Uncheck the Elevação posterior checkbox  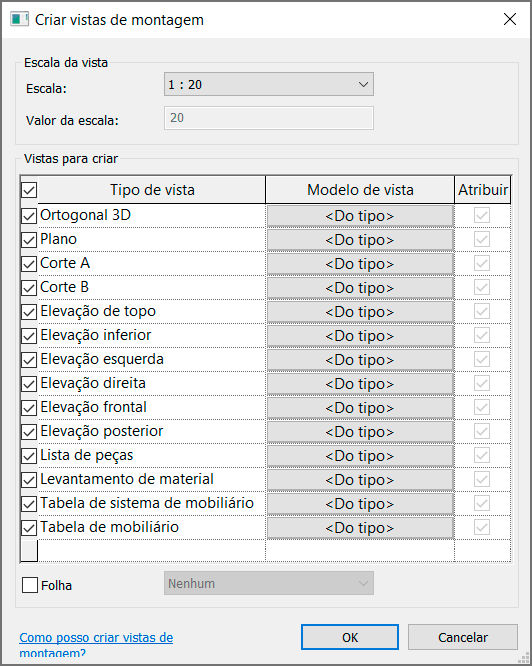(29, 432)
